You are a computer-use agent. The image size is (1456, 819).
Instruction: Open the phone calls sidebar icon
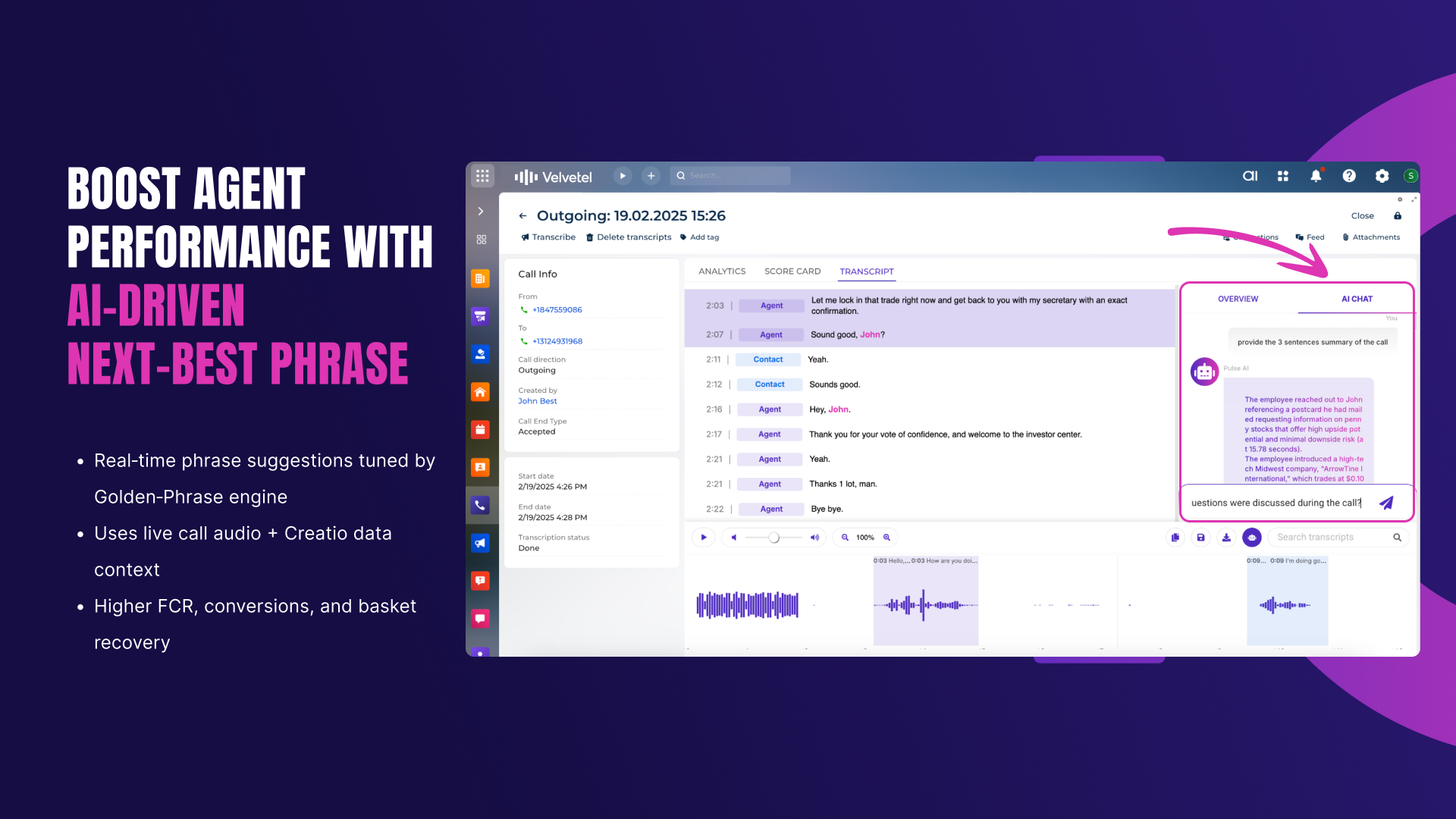tap(480, 505)
